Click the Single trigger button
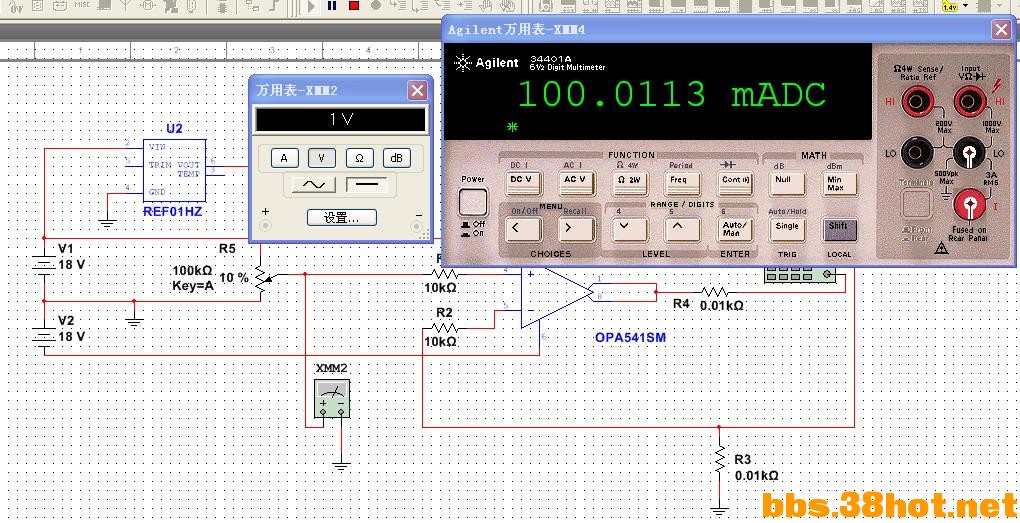The image size is (1020, 523). pos(787,230)
